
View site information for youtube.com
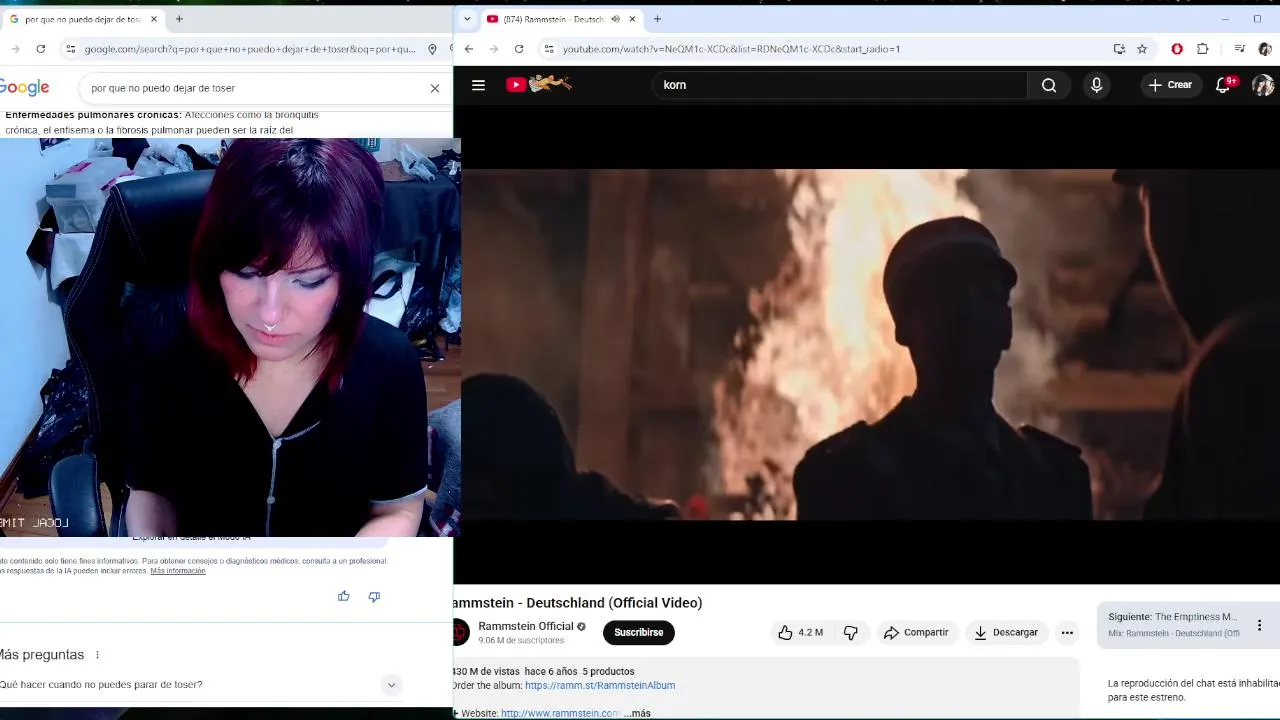548,49
